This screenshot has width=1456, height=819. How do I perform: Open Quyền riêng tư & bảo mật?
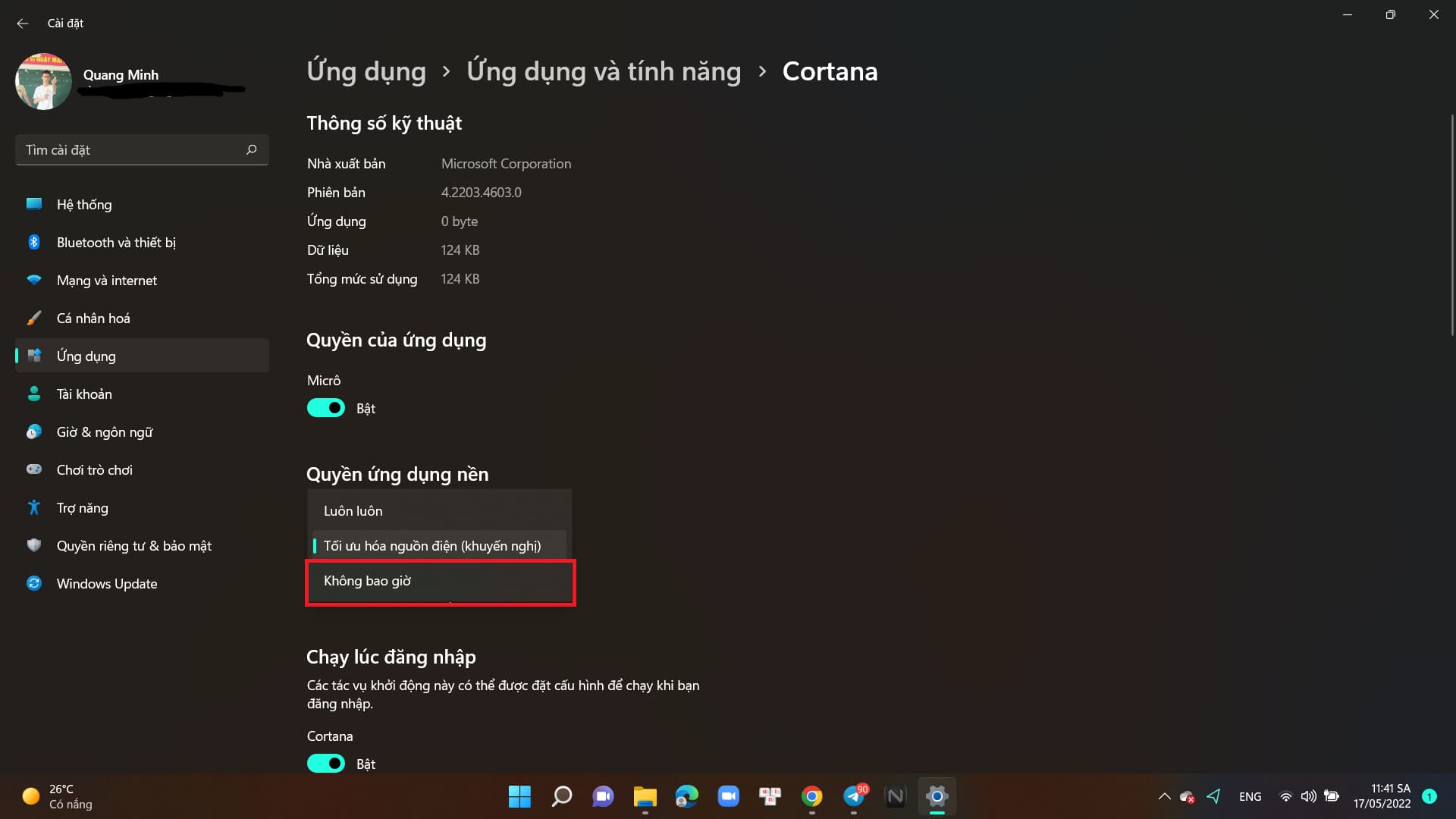tap(143, 545)
